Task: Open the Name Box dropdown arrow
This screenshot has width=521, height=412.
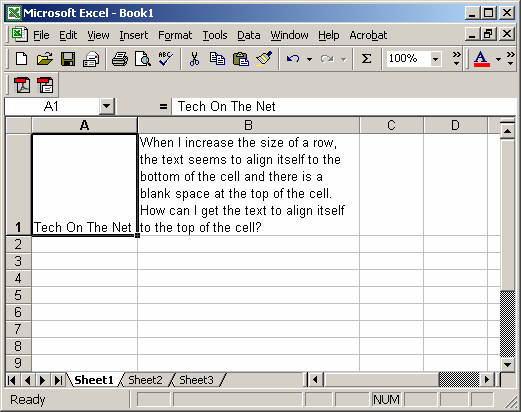Action: tap(106, 106)
